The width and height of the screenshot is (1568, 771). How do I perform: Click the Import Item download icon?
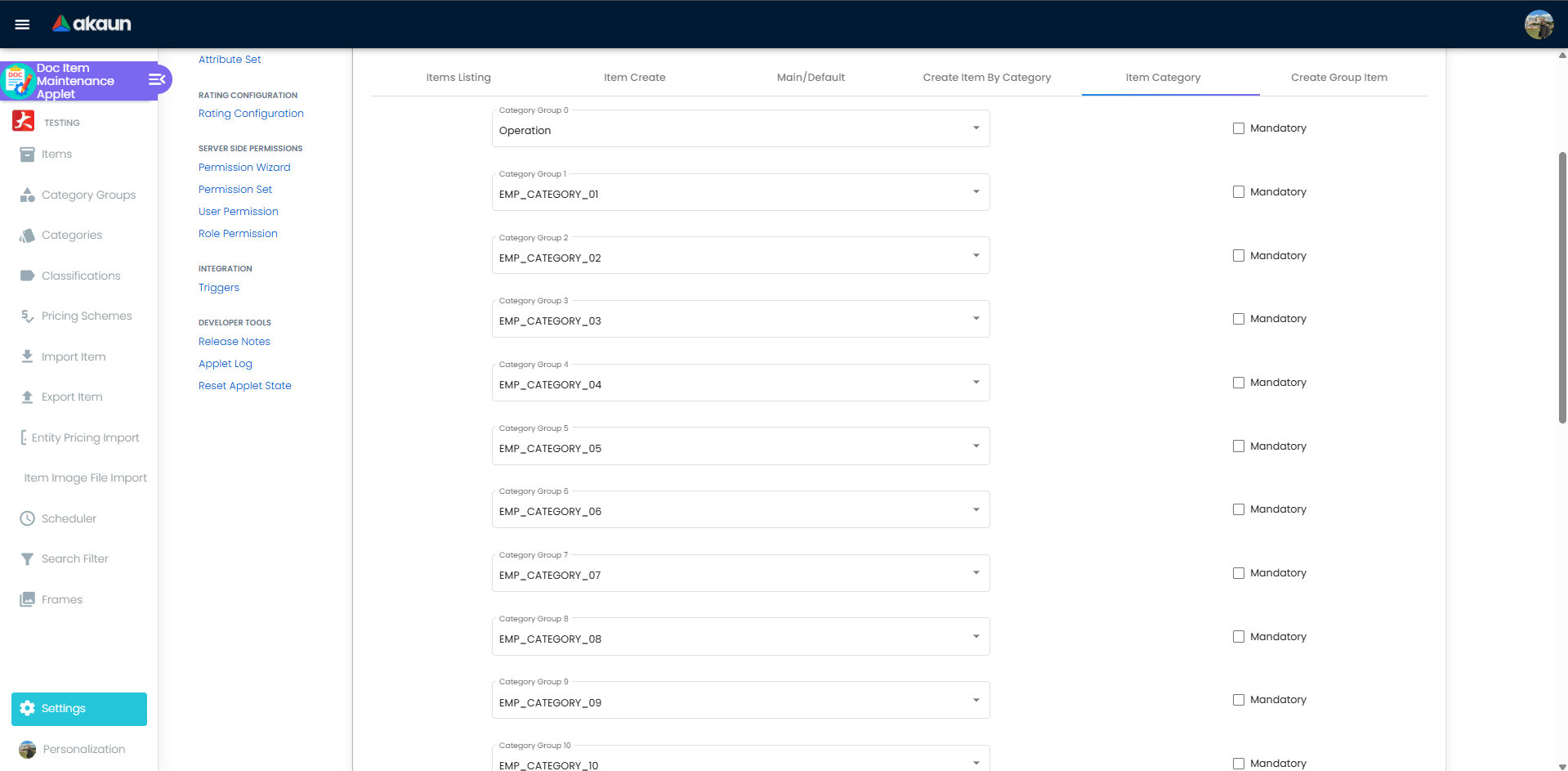27,357
